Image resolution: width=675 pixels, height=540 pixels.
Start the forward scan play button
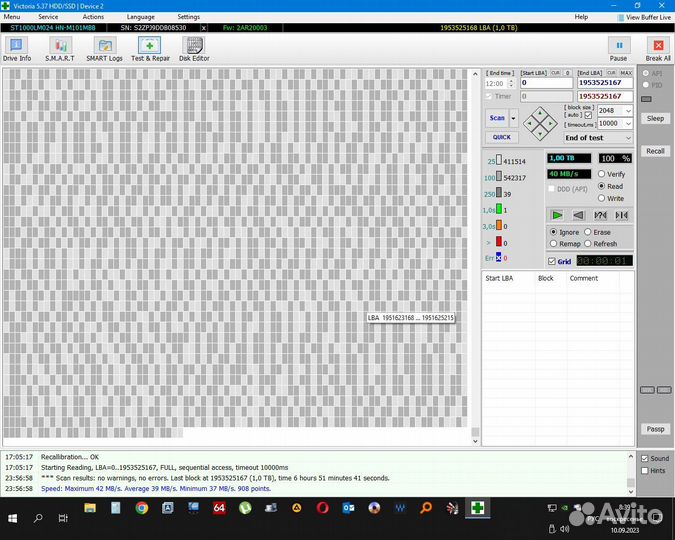point(557,215)
